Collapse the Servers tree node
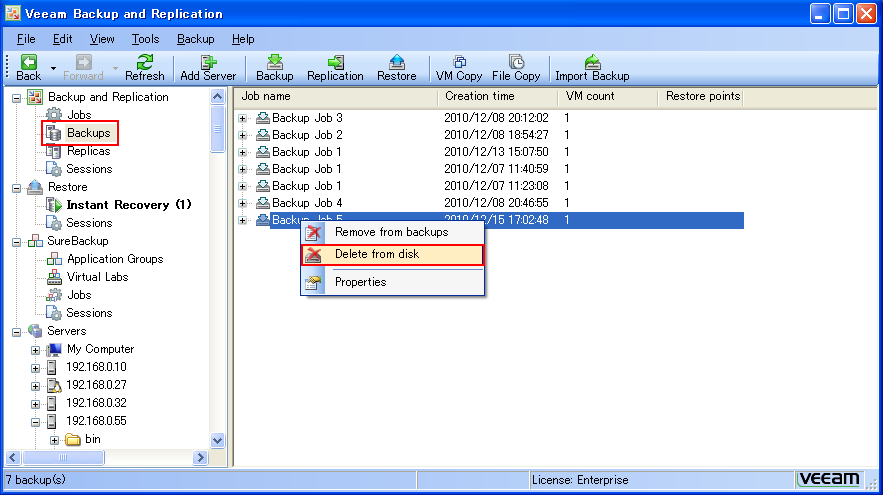The image size is (883, 495). point(17,332)
